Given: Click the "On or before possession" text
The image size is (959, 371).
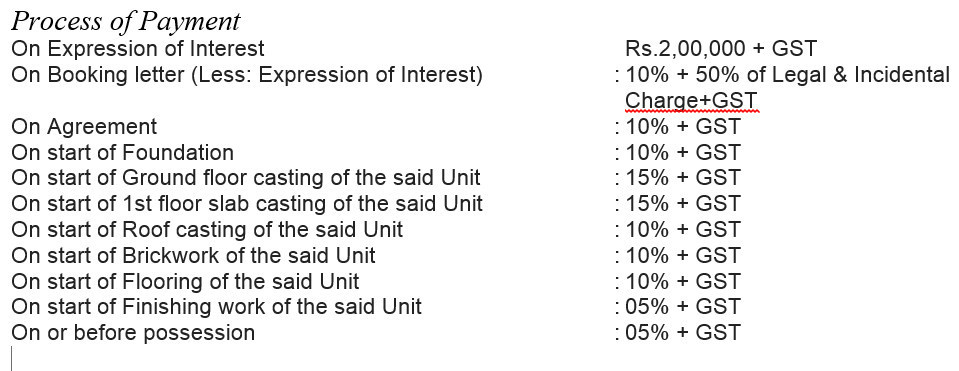Looking at the screenshot, I should point(133,333).
